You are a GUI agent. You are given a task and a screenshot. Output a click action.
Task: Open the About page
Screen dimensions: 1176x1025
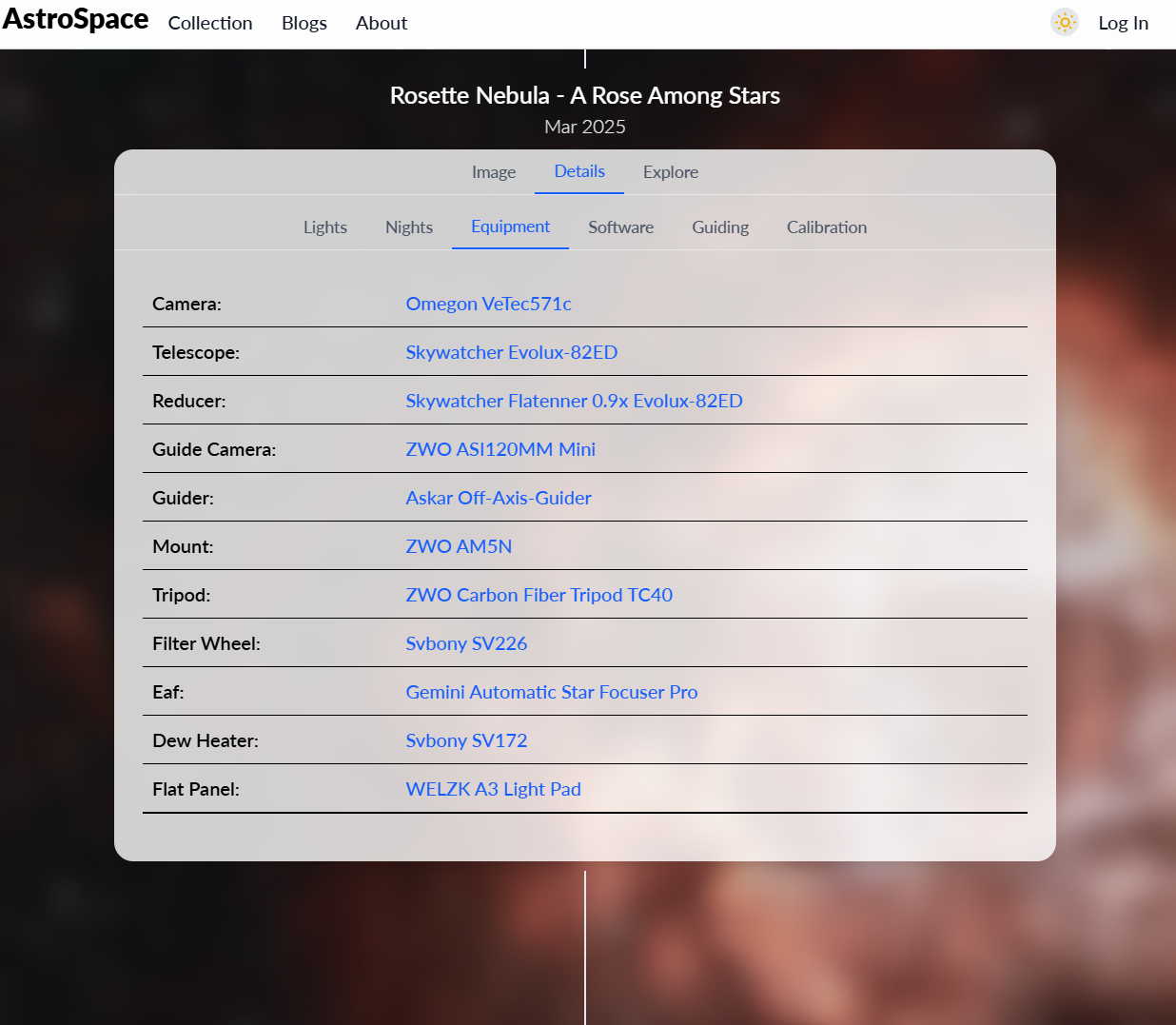pos(382,23)
